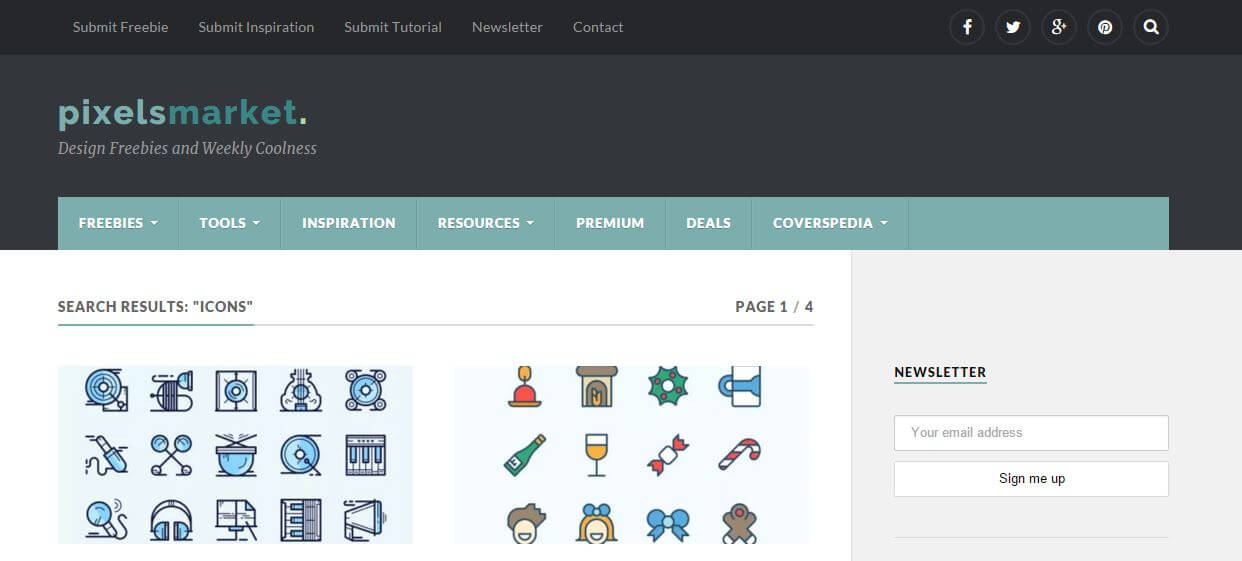Viewport: 1242px width, 561px height.
Task: Click the 'Design Freebies and Weekly Coolness' tagline
Action: 187,148
